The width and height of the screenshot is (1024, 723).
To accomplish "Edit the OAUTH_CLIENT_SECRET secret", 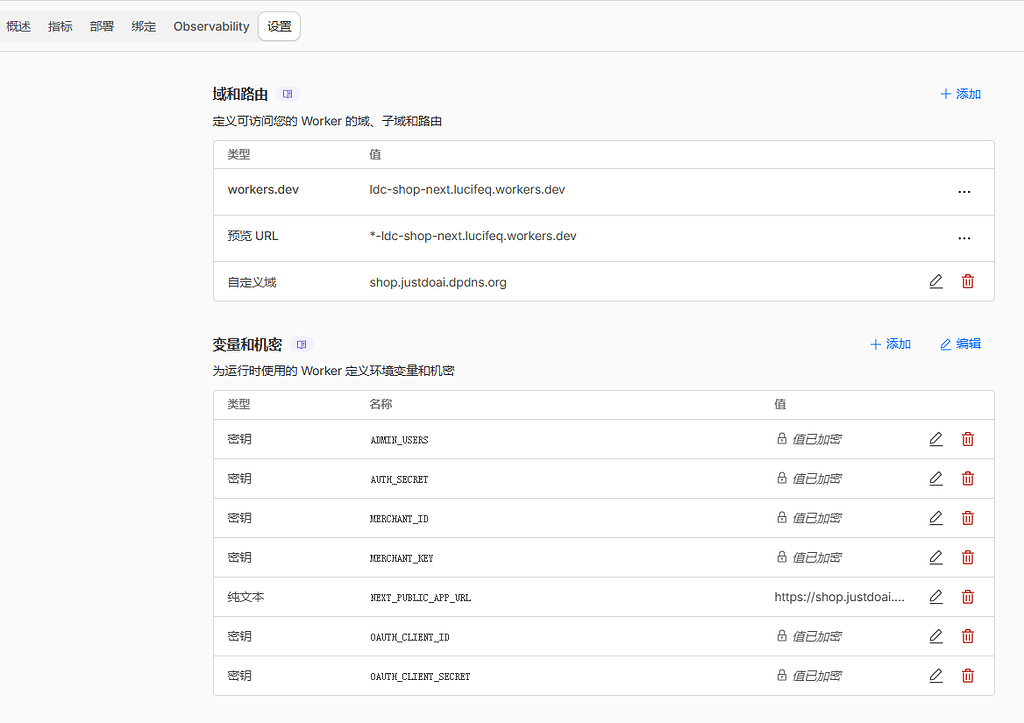I will 936,676.
